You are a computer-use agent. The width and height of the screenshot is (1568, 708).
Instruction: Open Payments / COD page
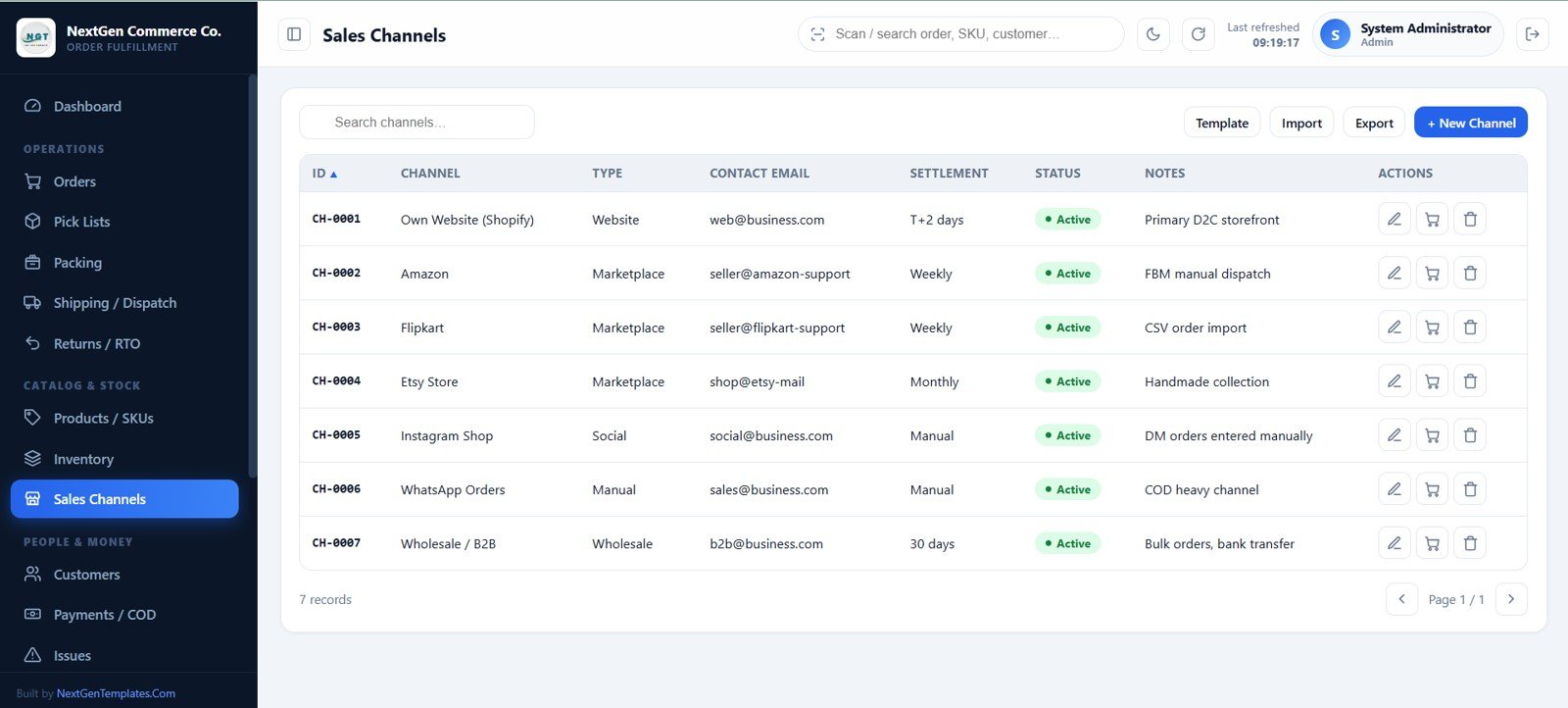pyautogui.click(x=124, y=615)
